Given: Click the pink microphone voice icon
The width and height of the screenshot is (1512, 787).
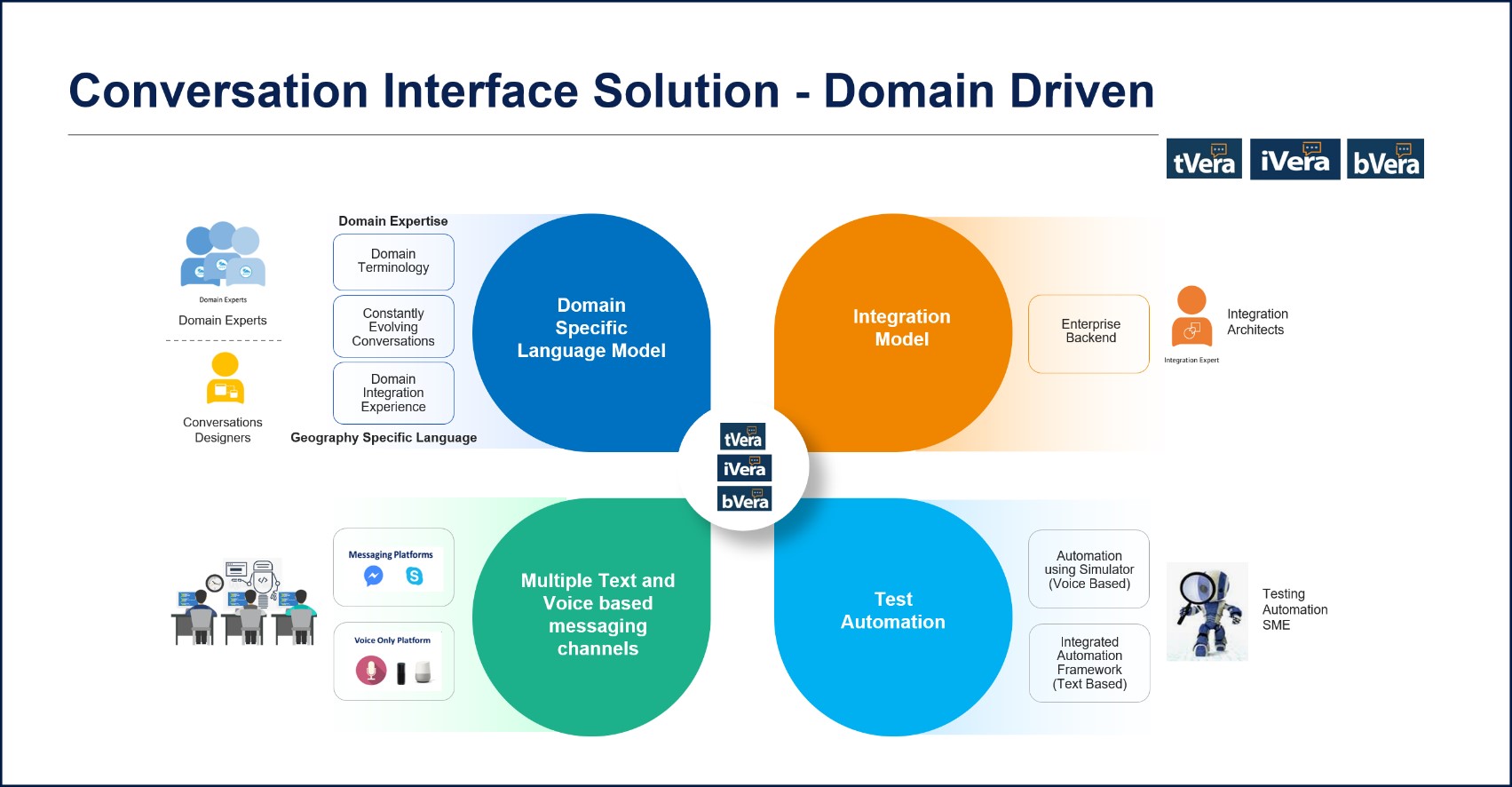Looking at the screenshot, I should pos(371,671).
